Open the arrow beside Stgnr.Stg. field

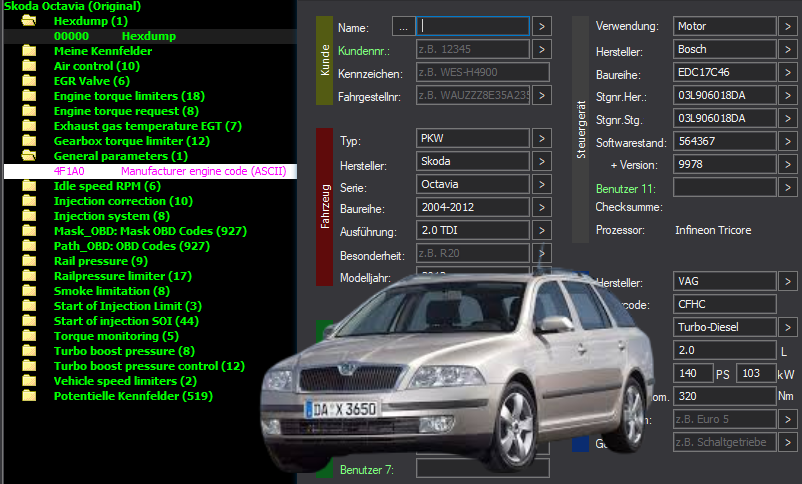pyautogui.click(x=788, y=118)
